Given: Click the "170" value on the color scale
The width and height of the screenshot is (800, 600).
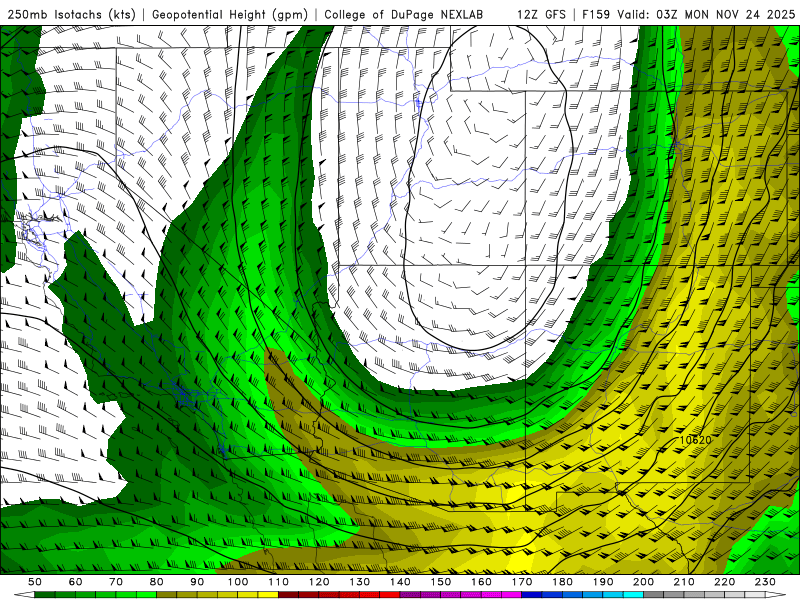Looking at the screenshot, I should pos(522,582).
